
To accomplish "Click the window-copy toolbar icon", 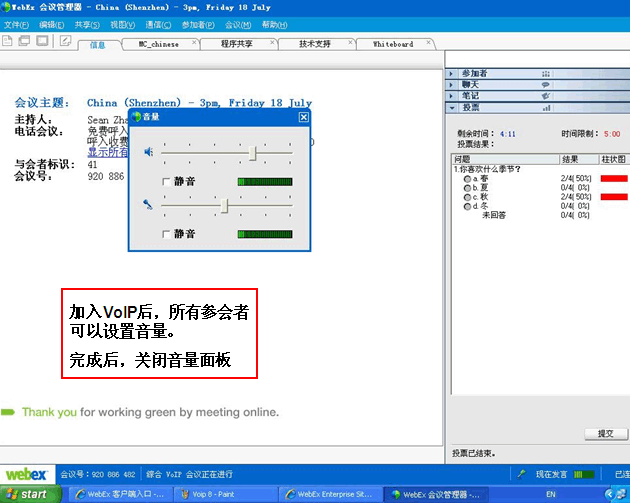I will tap(24, 41).
